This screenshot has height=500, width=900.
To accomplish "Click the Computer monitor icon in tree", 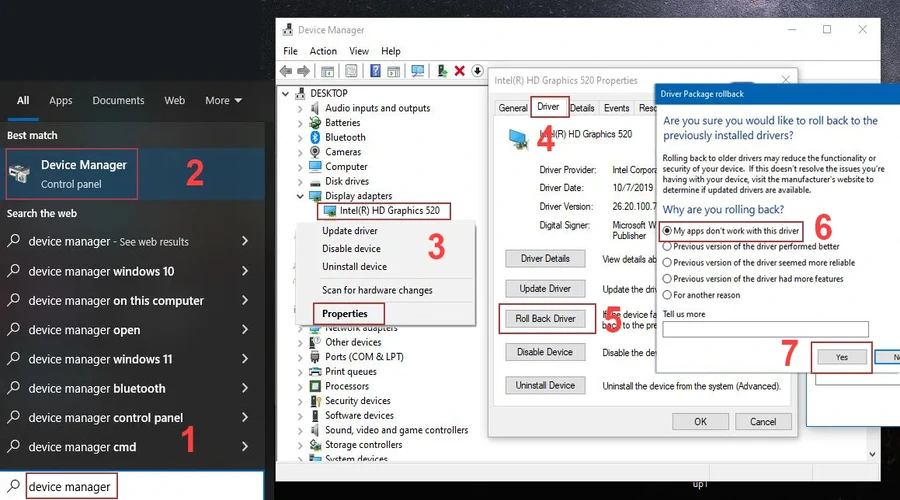I will tap(315, 166).
